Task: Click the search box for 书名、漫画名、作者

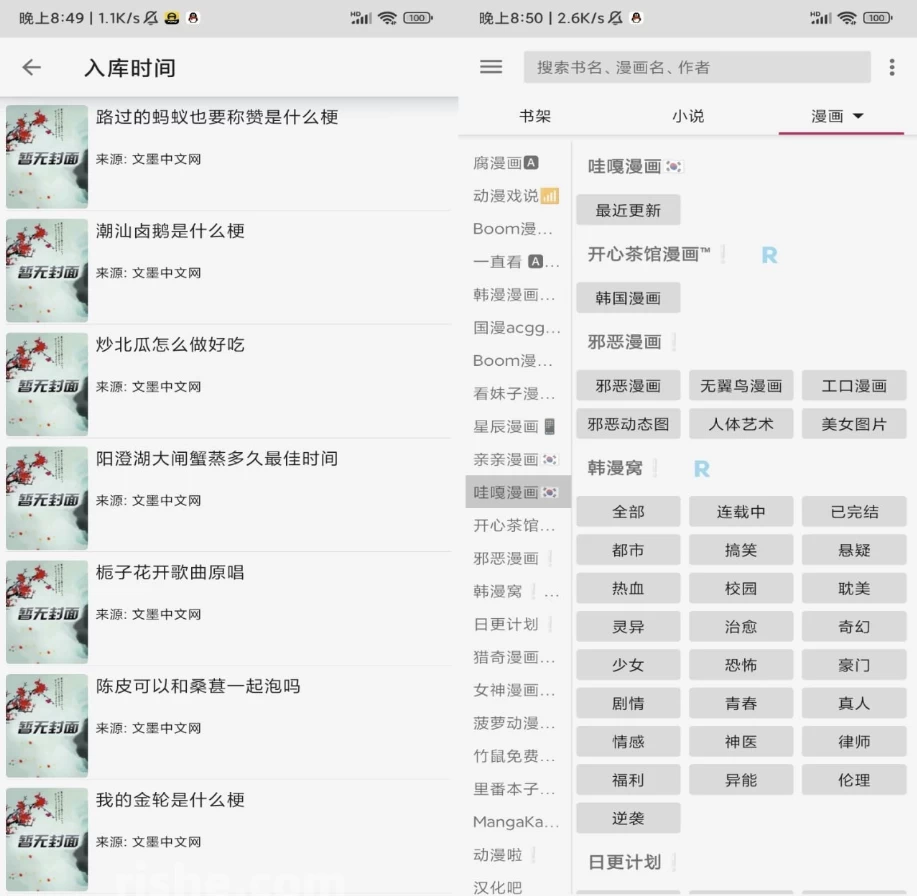Action: 697,67
